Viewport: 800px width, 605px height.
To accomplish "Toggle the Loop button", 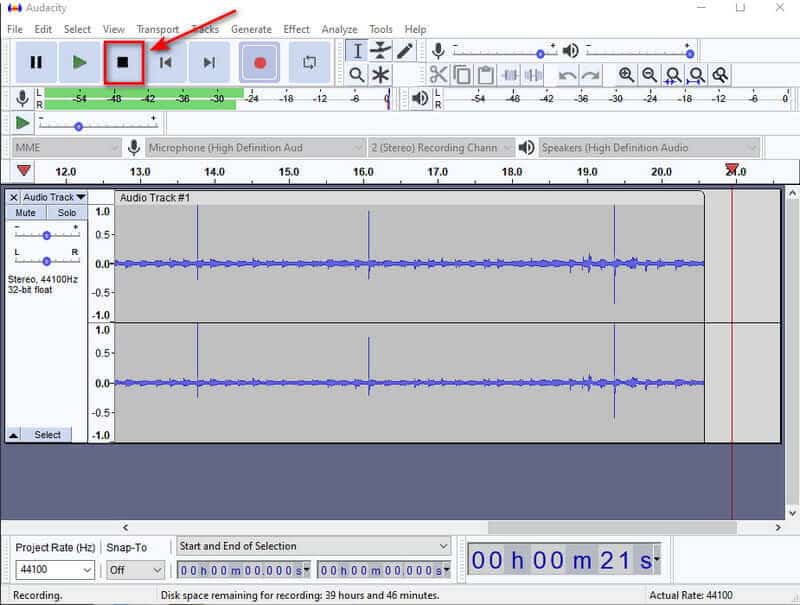I will (x=309, y=63).
